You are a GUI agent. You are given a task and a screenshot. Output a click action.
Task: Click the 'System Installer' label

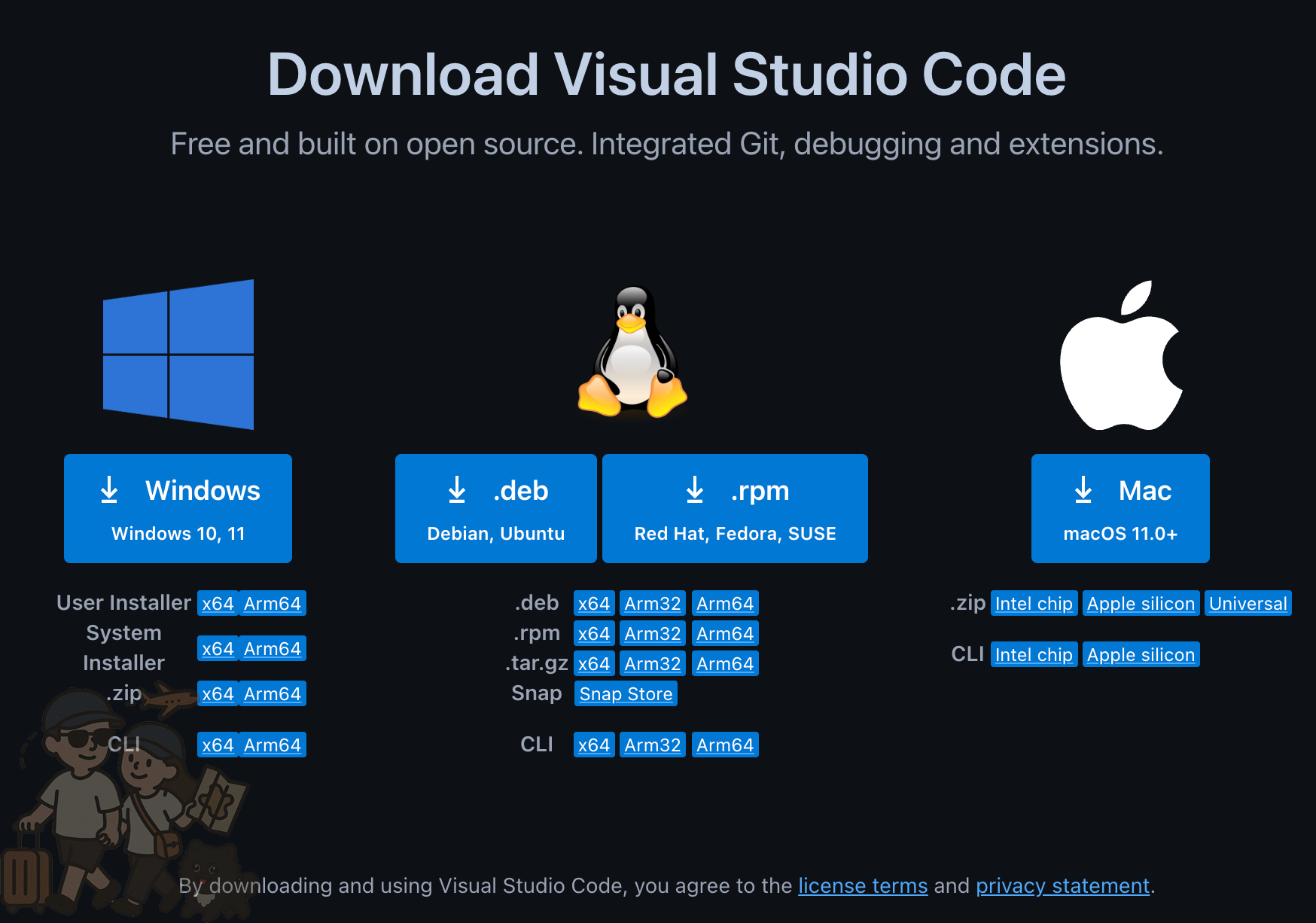(x=123, y=648)
